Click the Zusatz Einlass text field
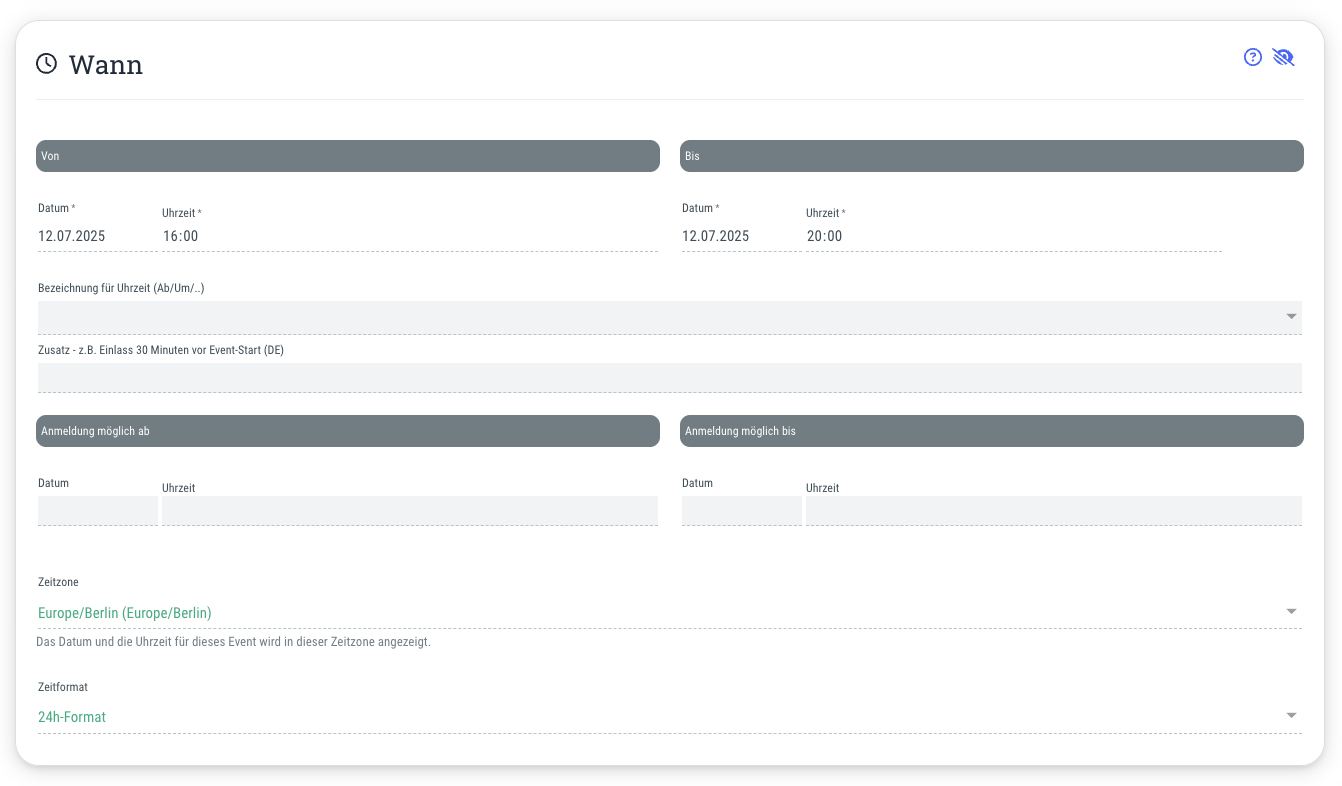Screen dimensions: 1342x786 (670, 377)
